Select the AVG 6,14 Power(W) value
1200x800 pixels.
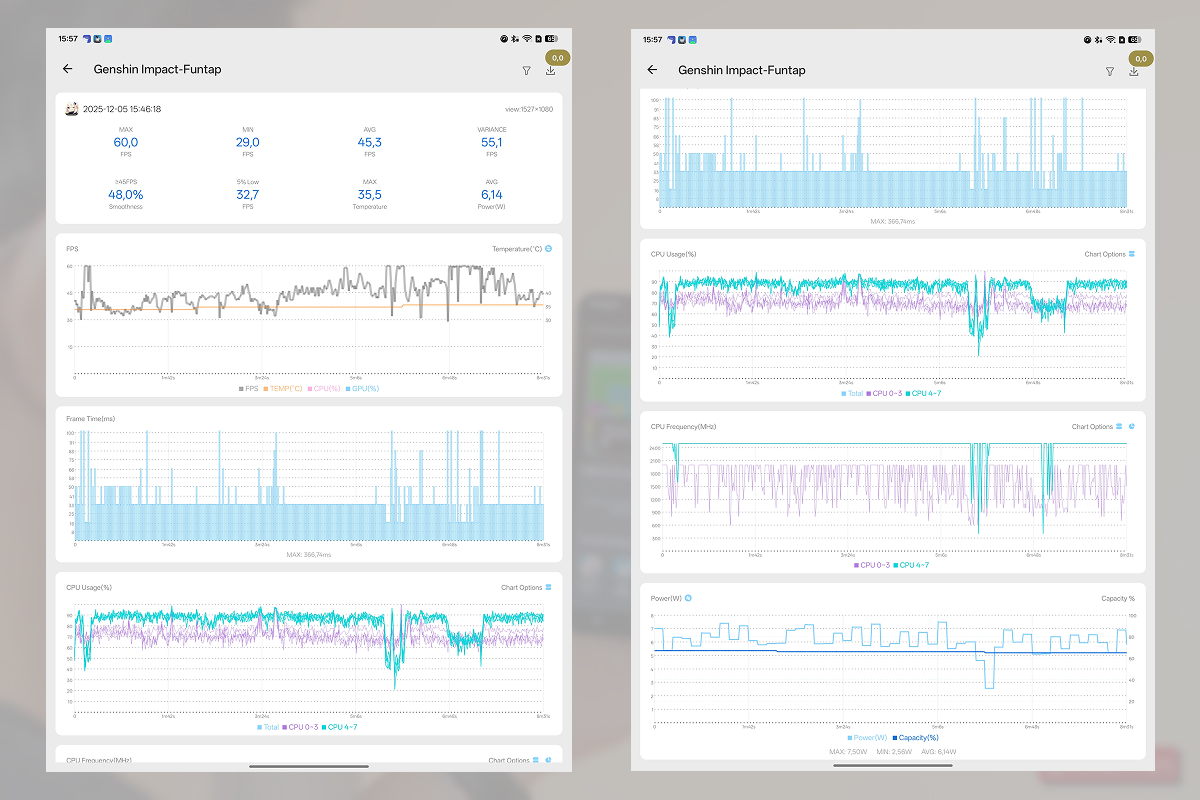[x=492, y=195]
